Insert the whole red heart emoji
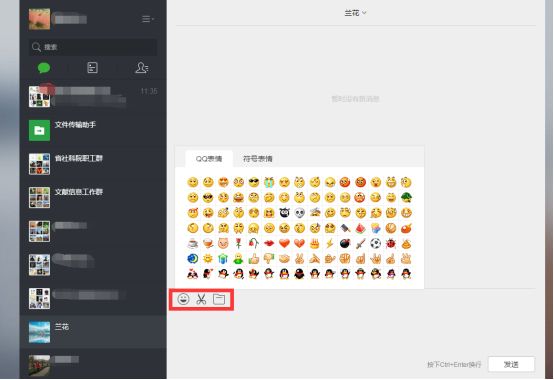Screen dimensions: 554x380 284,243
